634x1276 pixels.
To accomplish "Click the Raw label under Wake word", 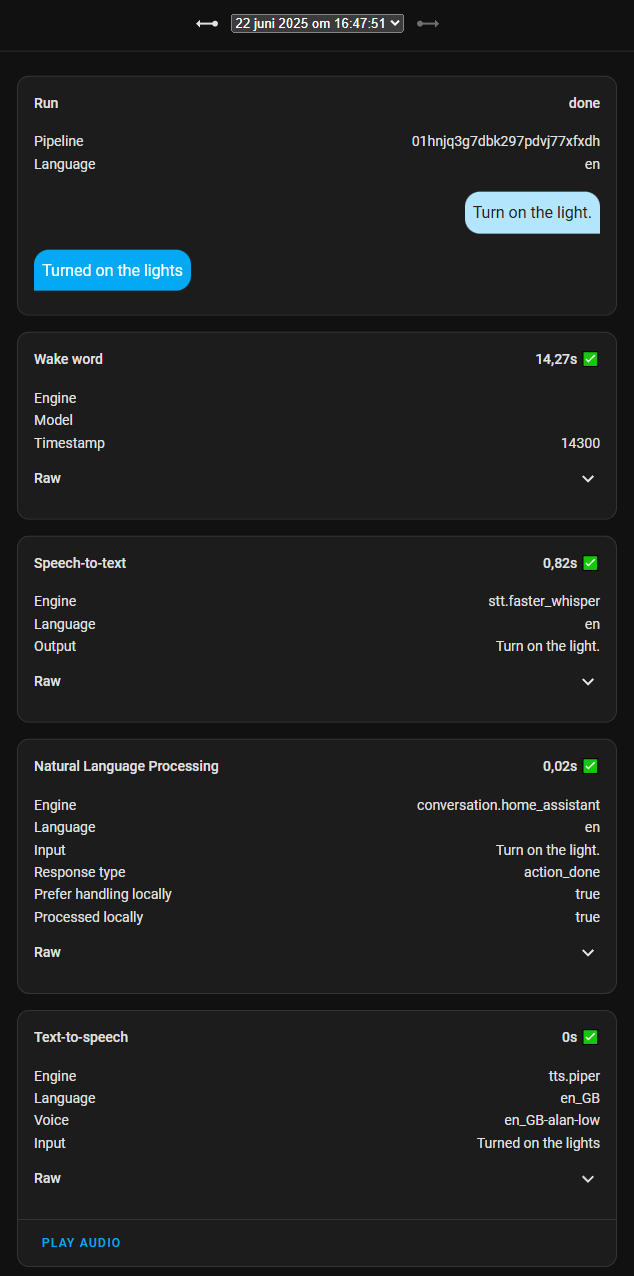I will (47, 478).
